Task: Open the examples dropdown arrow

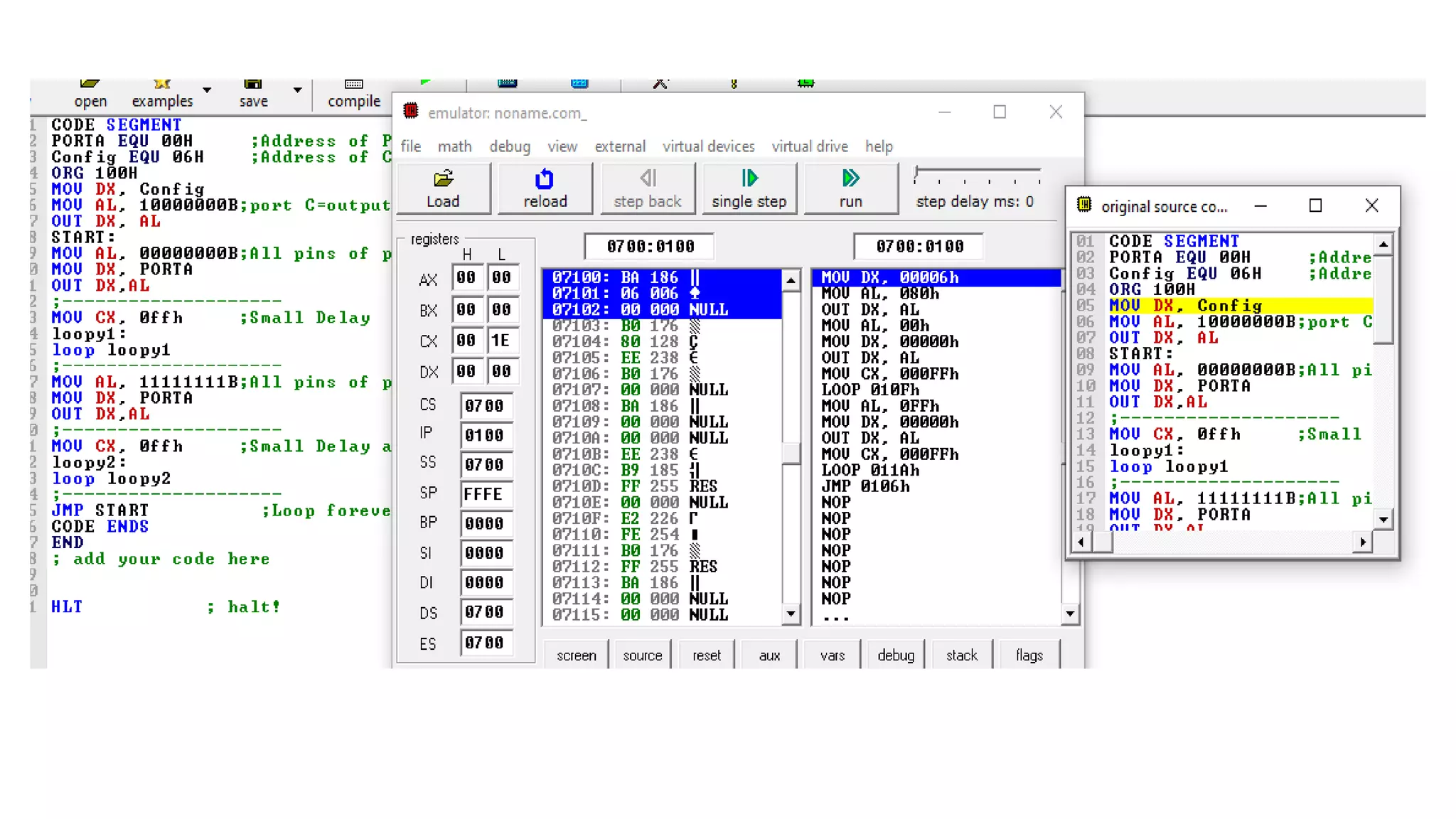Action: tap(207, 90)
